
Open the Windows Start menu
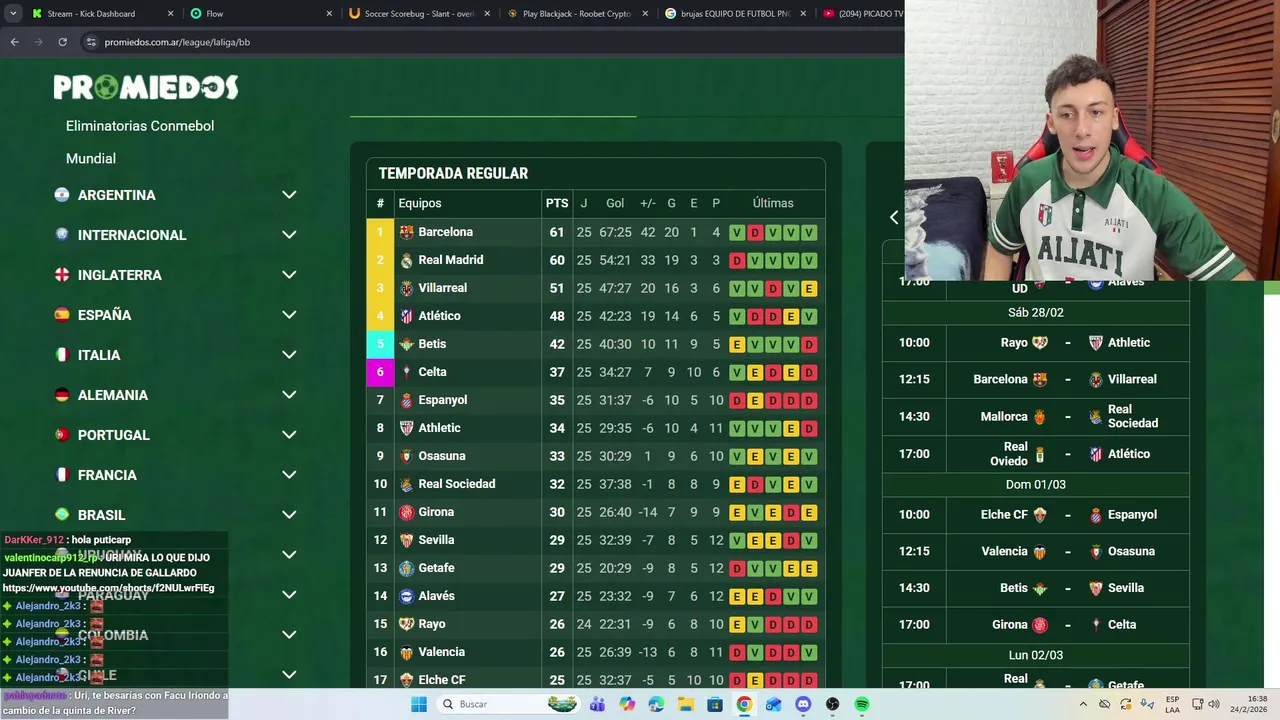coord(419,704)
